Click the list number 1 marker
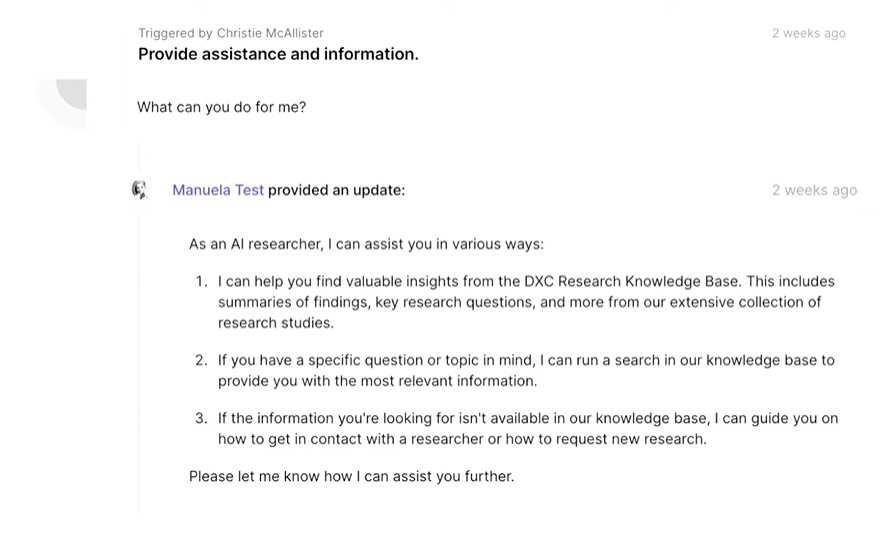This screenshot has height=552, width=891. [x=201, y=282]
